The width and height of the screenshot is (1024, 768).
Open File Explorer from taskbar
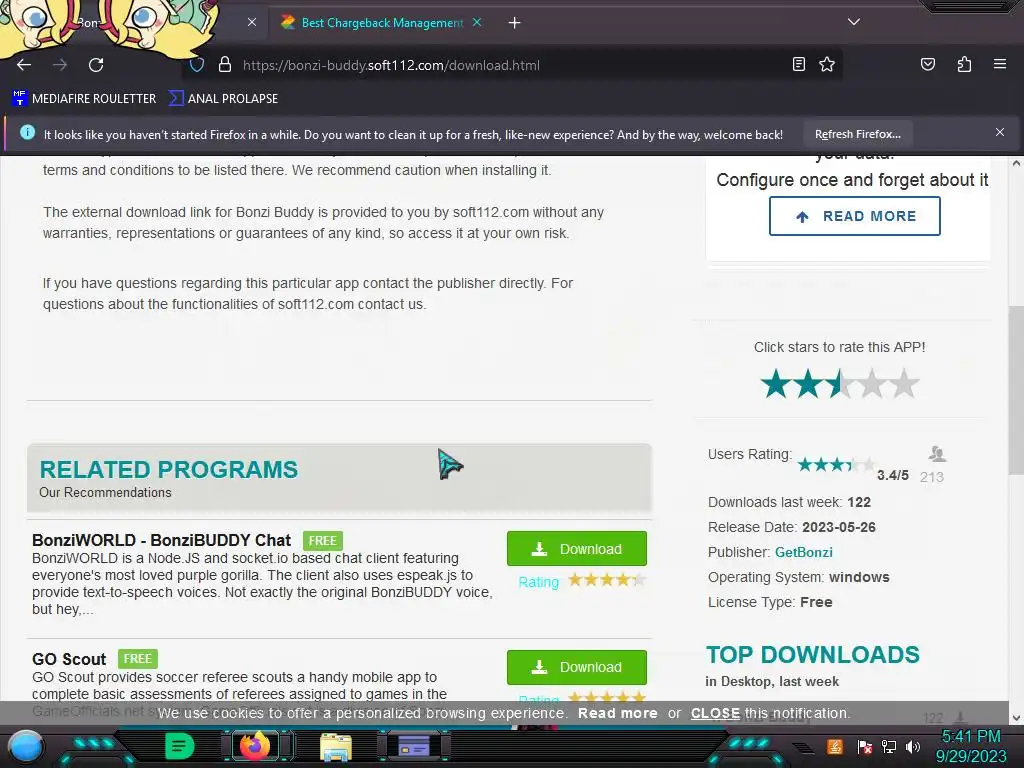pyautogui.click(x=336, y=747)
